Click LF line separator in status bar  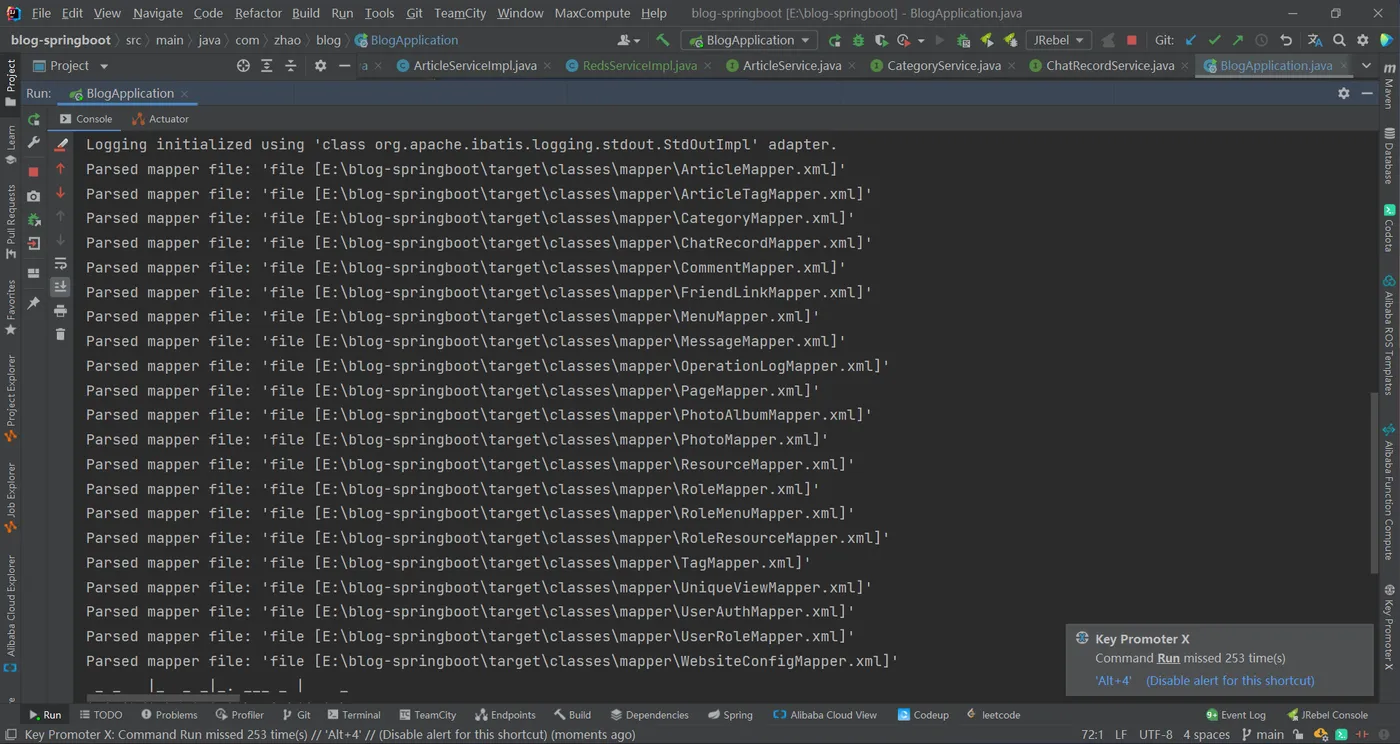point(1121,734)
